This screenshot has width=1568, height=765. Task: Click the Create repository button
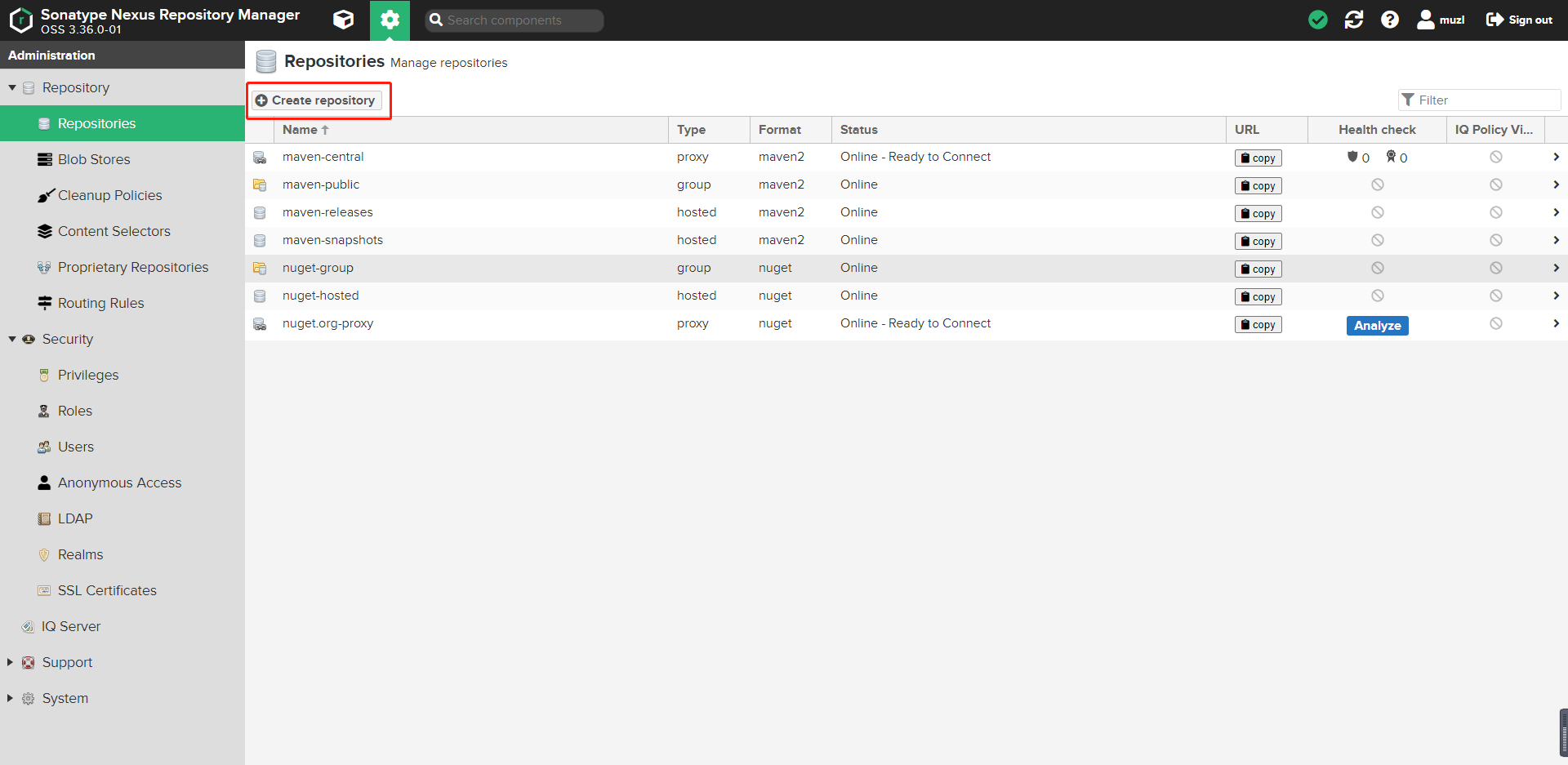click(316, 100)
